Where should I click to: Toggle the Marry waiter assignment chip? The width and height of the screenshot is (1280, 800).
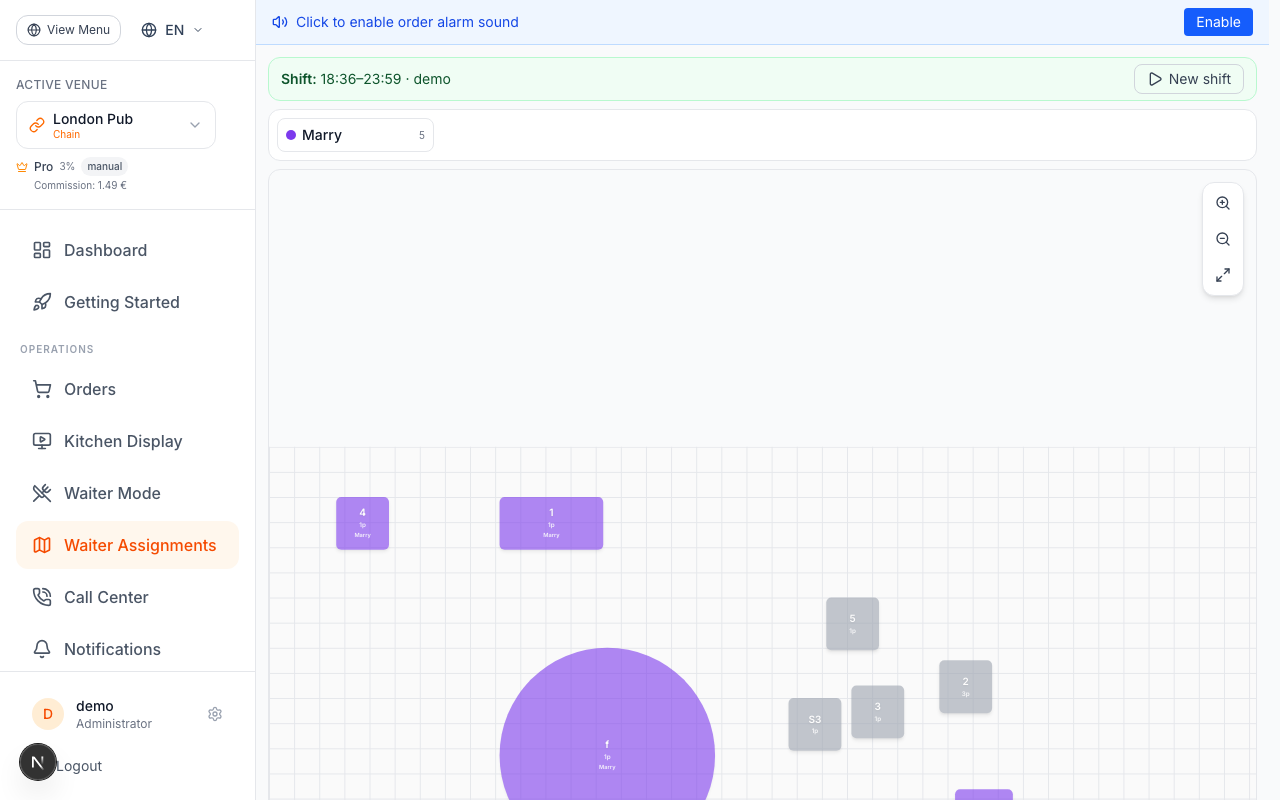[355, 134]
